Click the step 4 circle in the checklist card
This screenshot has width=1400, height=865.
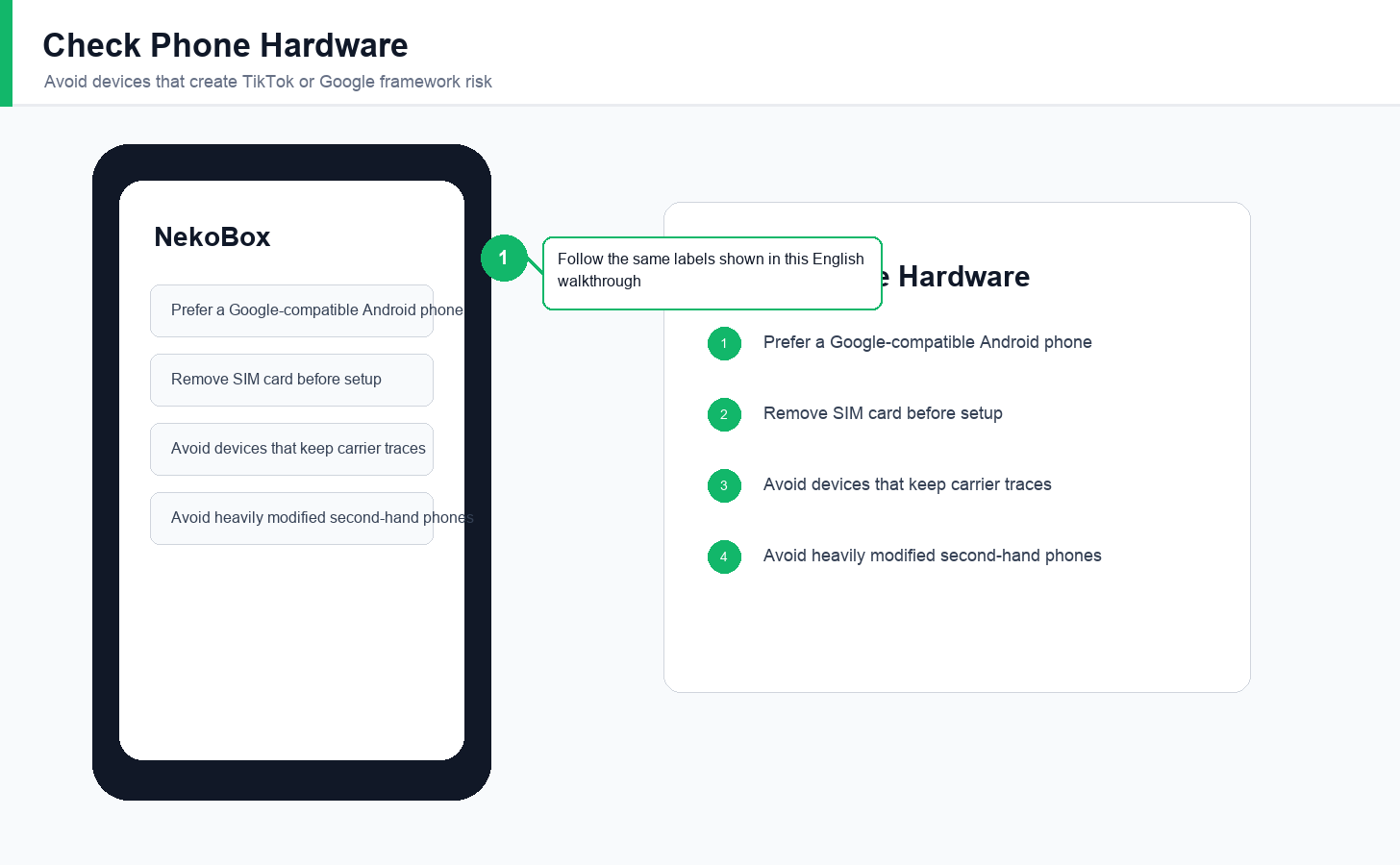pyautogui.click(x=724, y=556)
